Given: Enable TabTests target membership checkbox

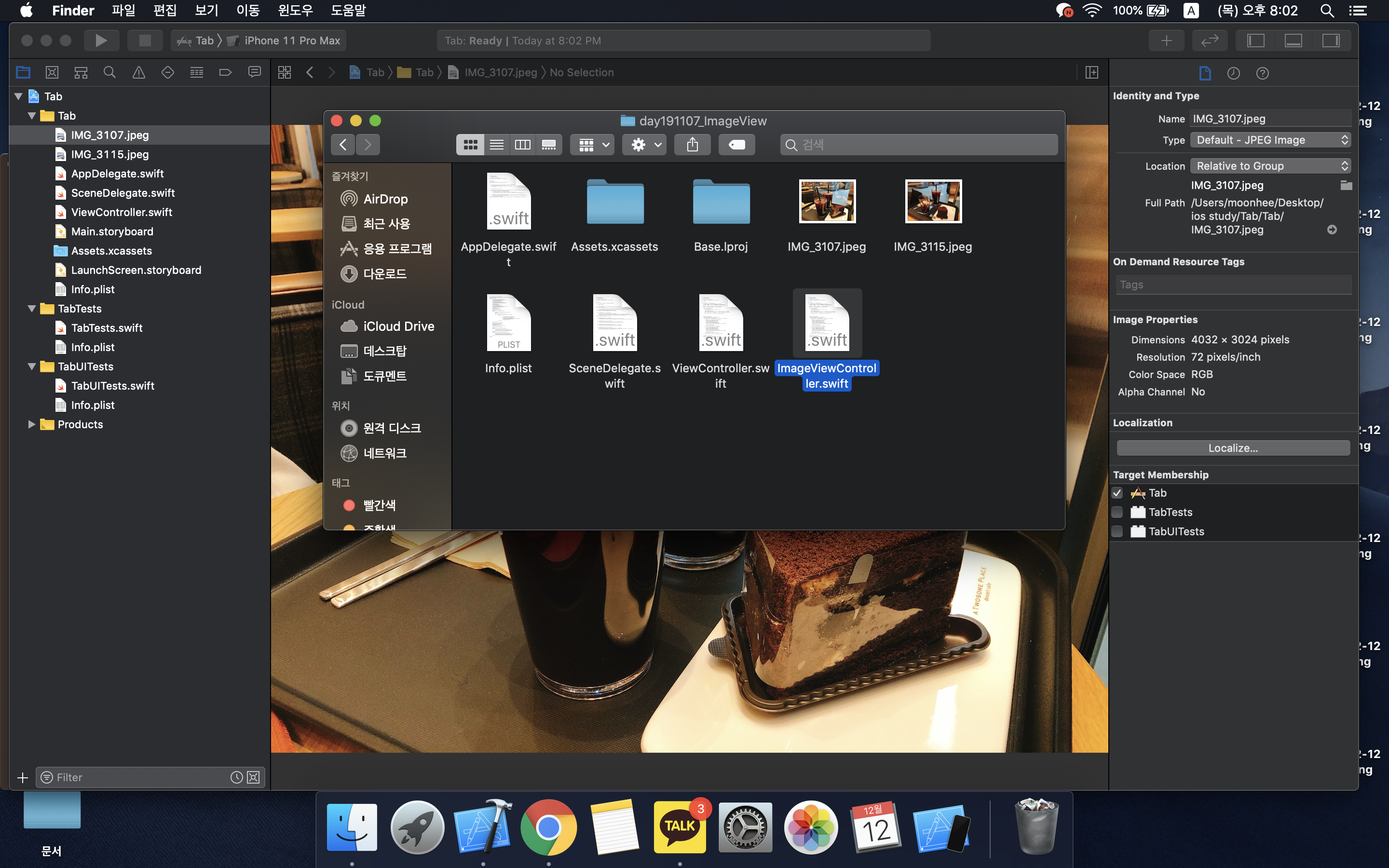Looking at the screenshot, I should click(1117, 512).
